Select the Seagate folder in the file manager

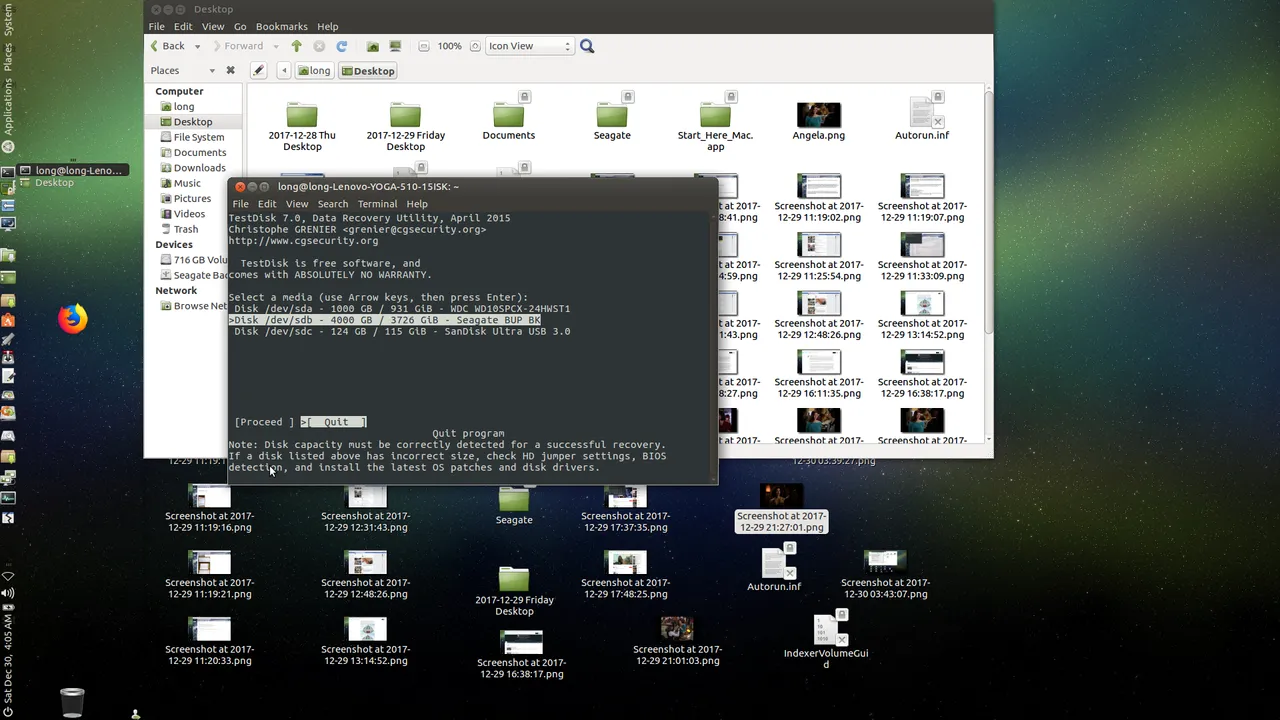tap(612, 121)
